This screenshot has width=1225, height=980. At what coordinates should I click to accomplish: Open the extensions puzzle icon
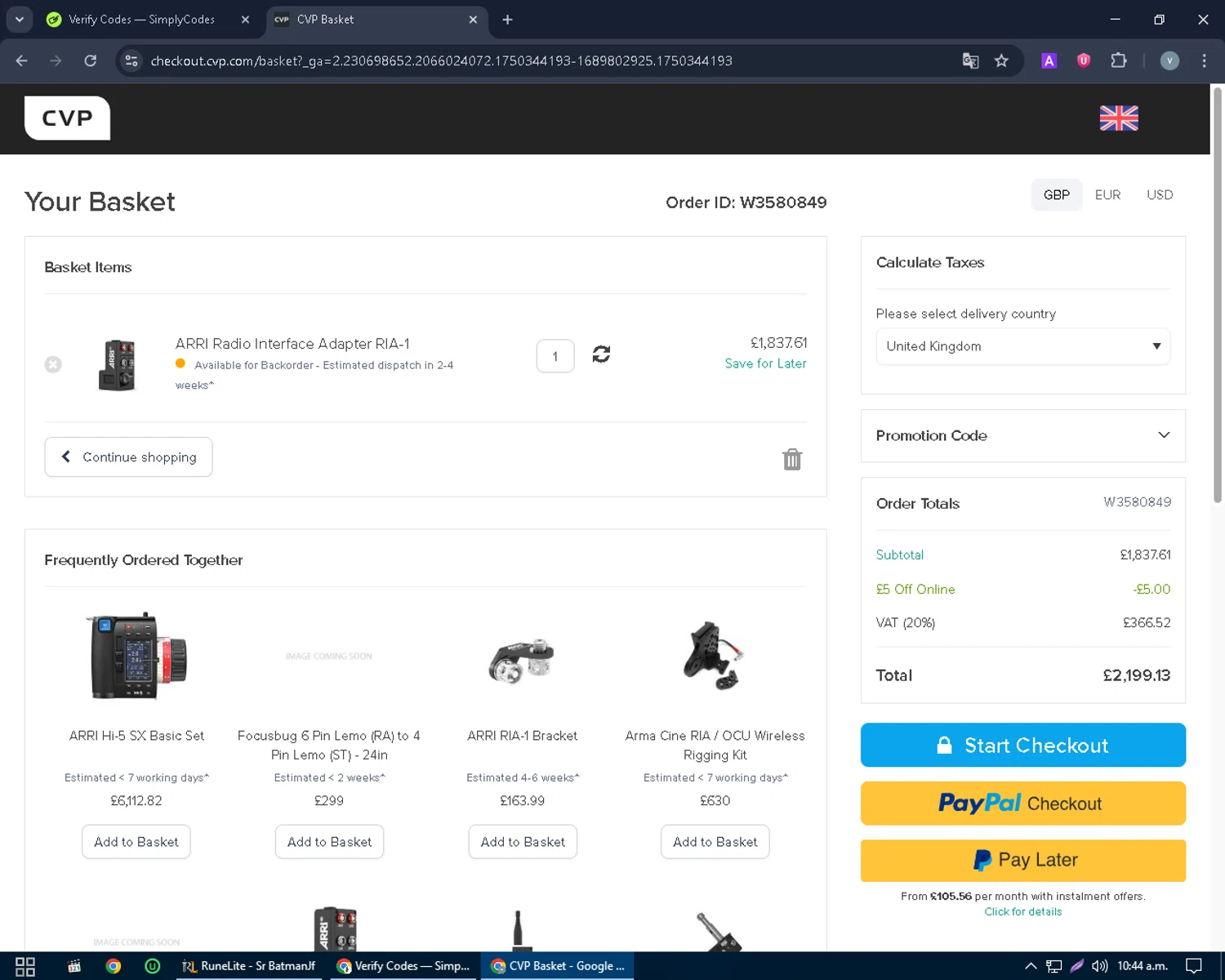pyautogui.click(x=1119, y=60)
